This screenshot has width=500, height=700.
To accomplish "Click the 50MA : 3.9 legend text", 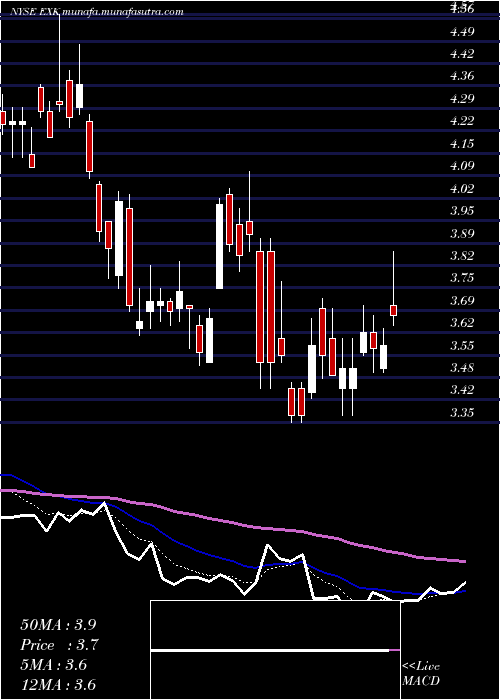I will (x=58, y=625).
